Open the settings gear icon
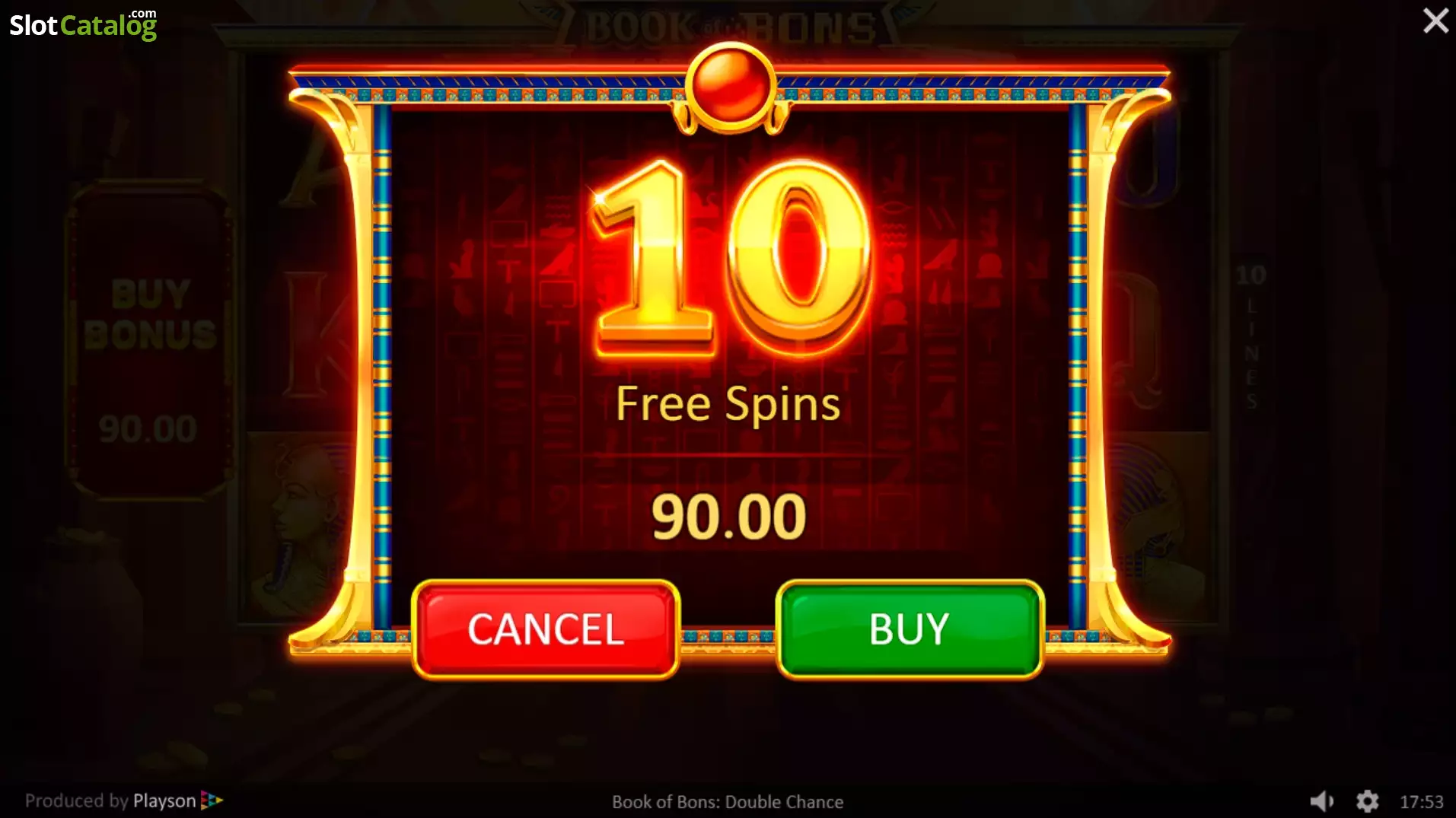 pyautogui.click(x=1367, y=800)
